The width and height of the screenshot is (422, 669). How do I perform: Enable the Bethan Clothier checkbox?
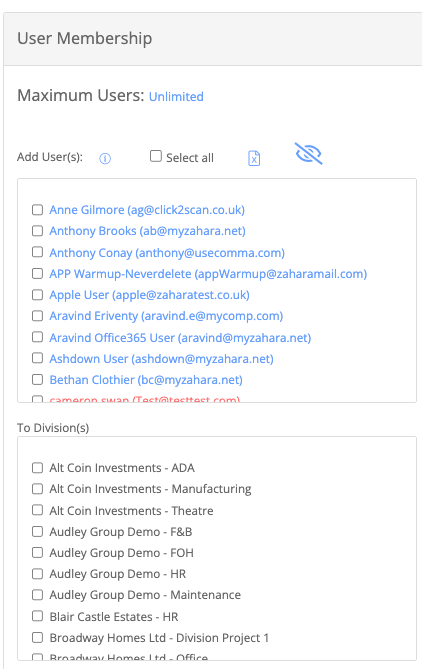click(x=38, y=379)
